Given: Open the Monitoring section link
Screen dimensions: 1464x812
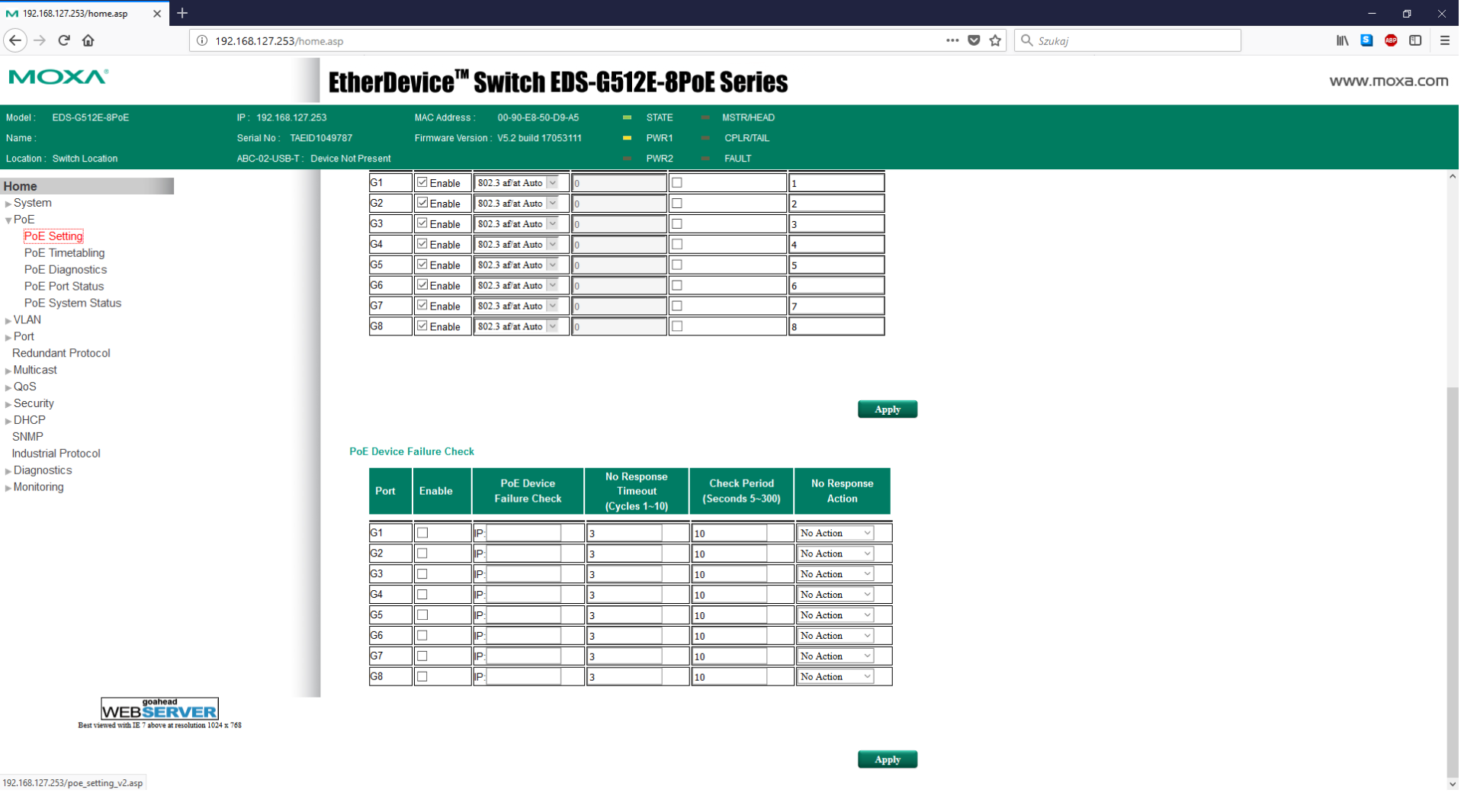Looking at the screenshot, I should coord(39,488).
